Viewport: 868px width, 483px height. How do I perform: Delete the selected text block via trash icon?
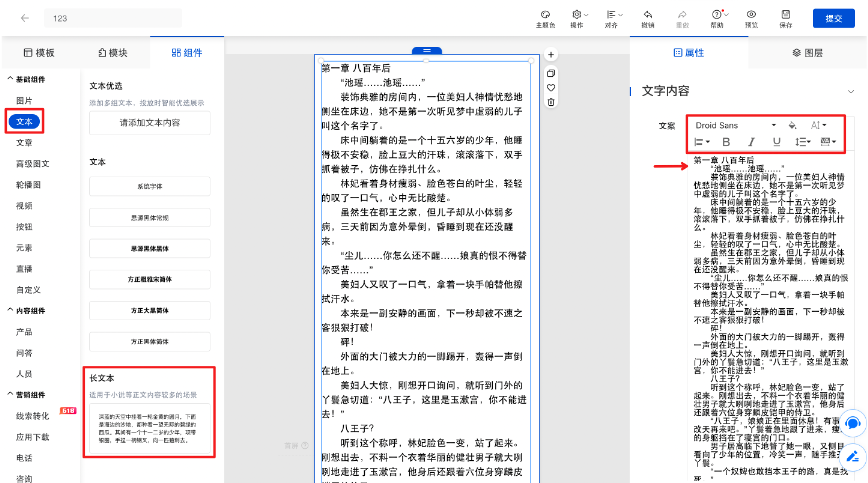pyautogui.click(x=550, y=101)
